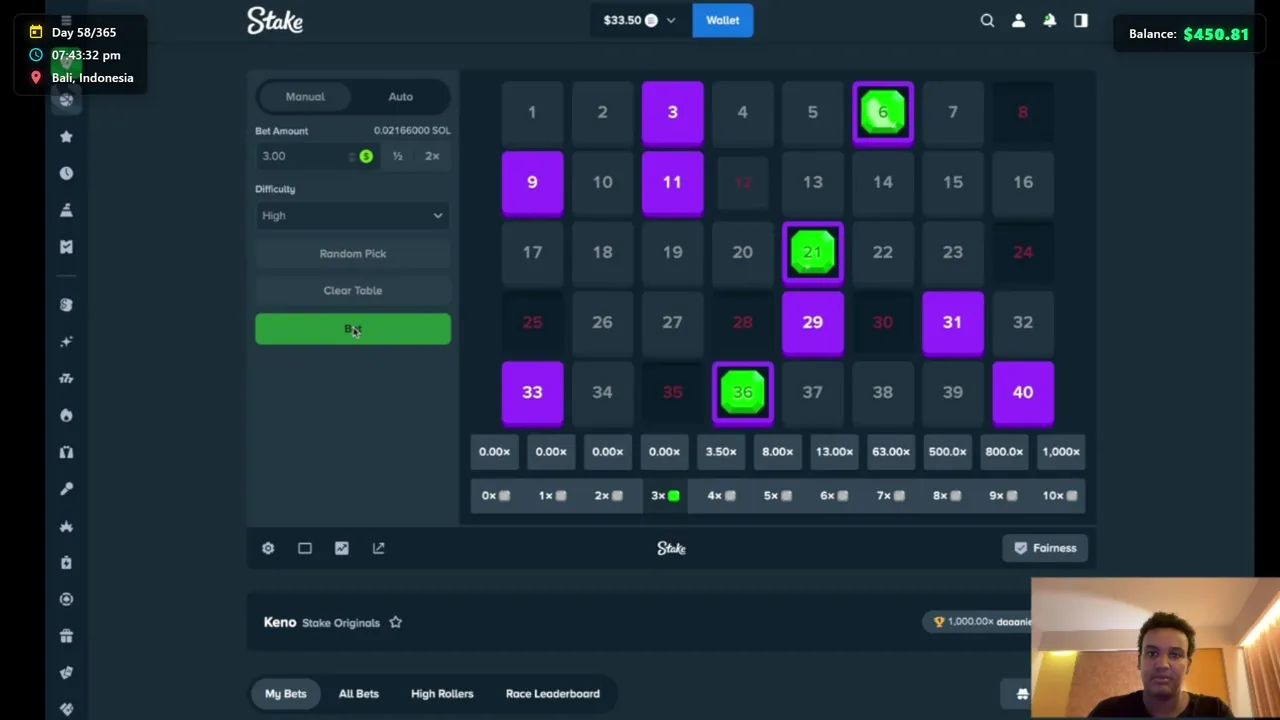
Task: Click the pop-out arrow icon
Action: 379,548
